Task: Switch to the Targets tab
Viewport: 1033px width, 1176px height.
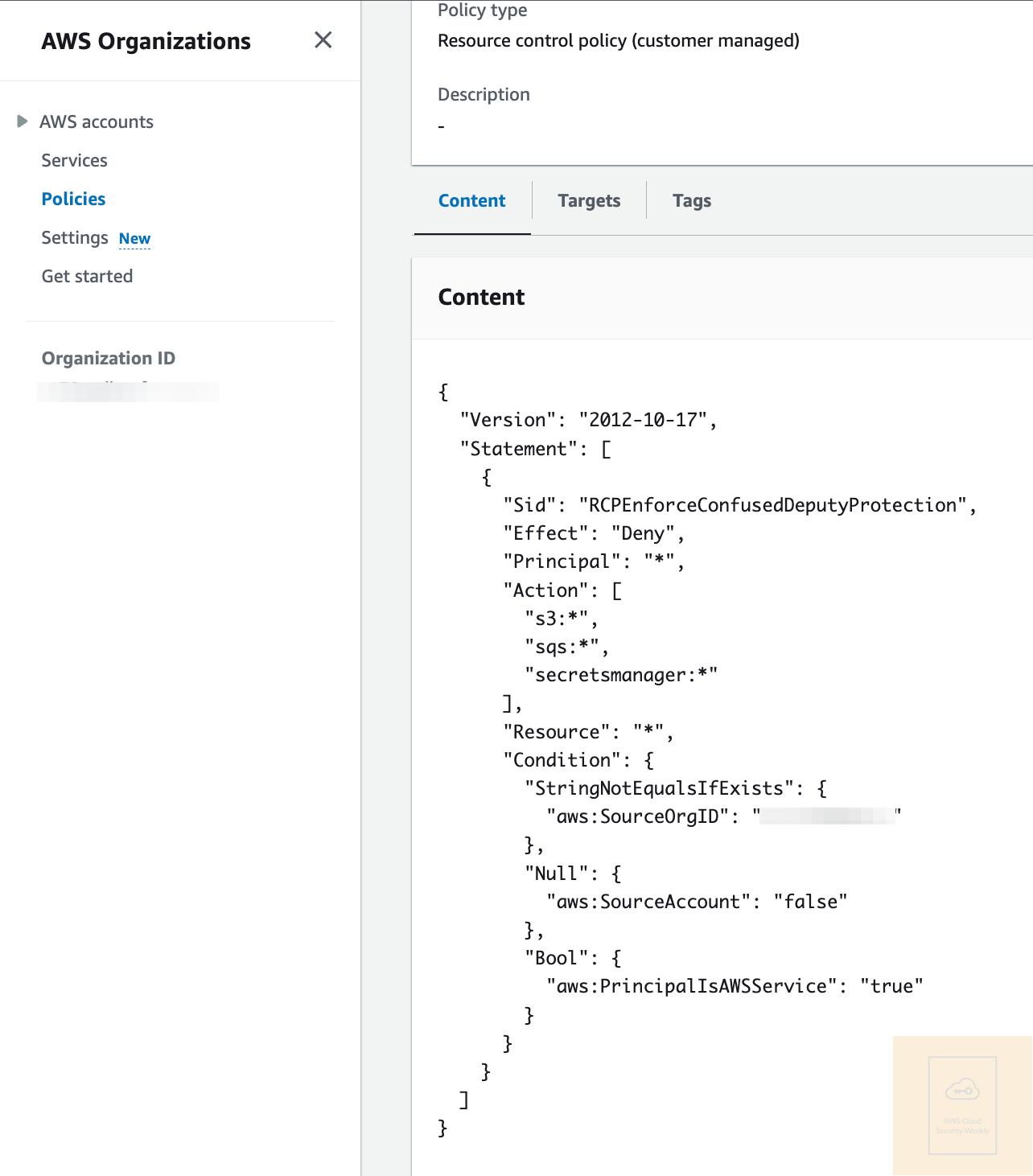Action: [x=589, y=201]
